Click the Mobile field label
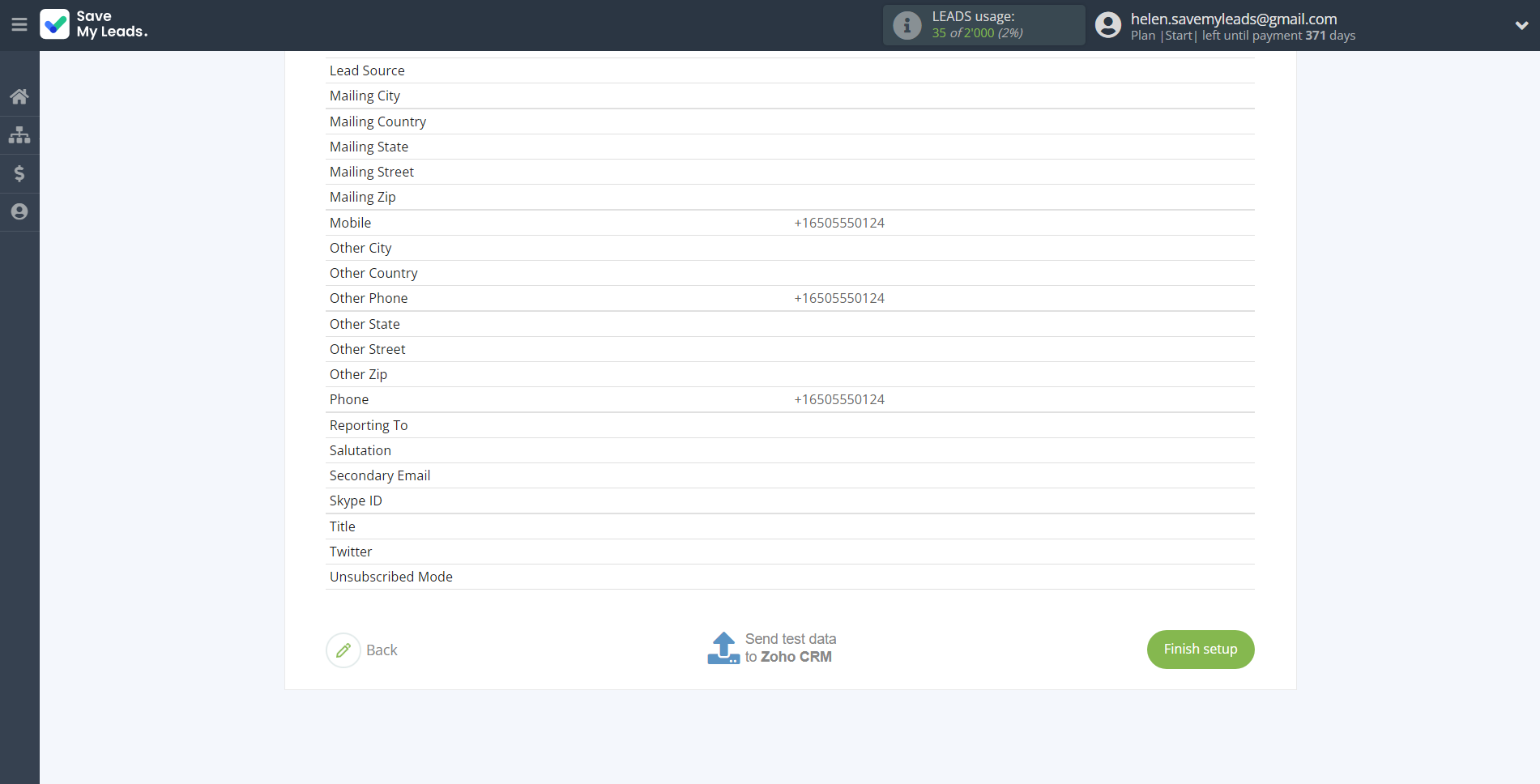Viewport: 1540px width, 784px height. click(x=350, y=223)
